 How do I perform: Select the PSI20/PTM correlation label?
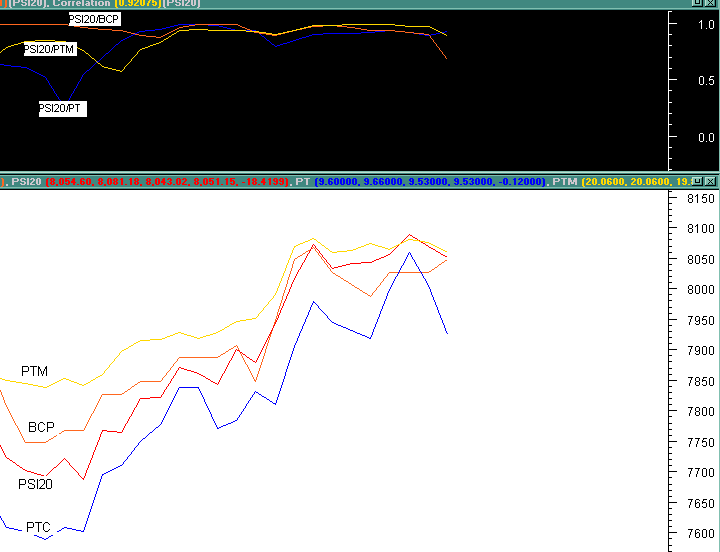click(x=49, y=49)
